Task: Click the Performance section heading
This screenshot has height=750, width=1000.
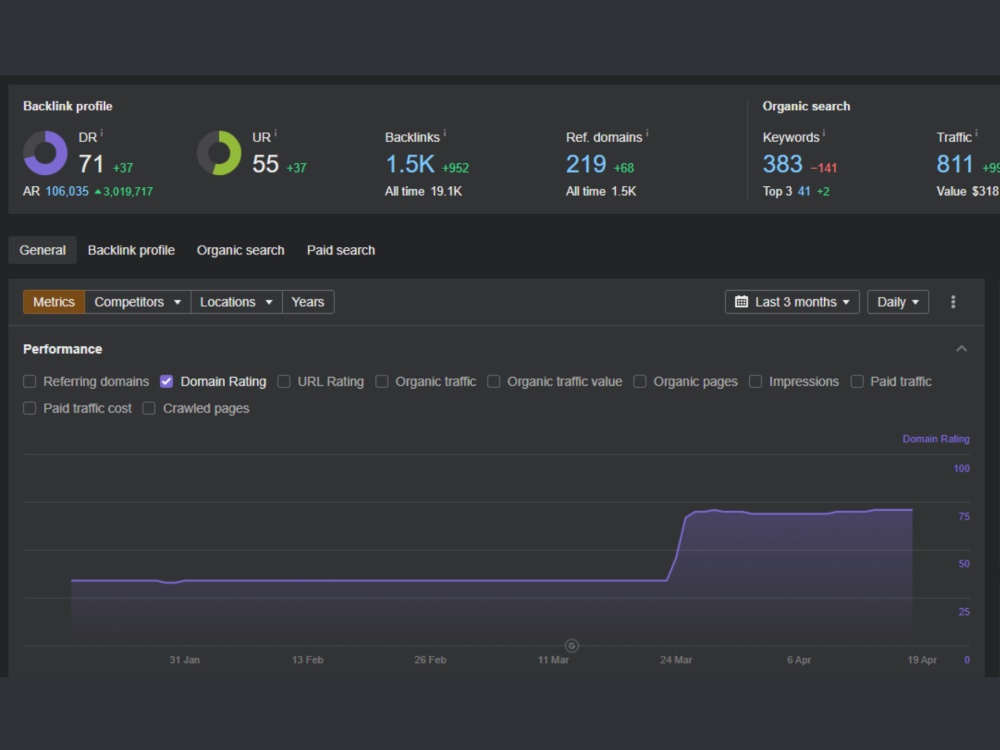Action: (x=62, y=349)
